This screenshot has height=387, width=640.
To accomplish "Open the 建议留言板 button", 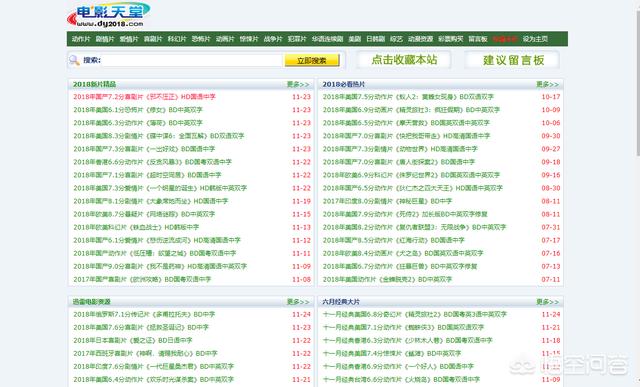I will click(x=513, y=60).
